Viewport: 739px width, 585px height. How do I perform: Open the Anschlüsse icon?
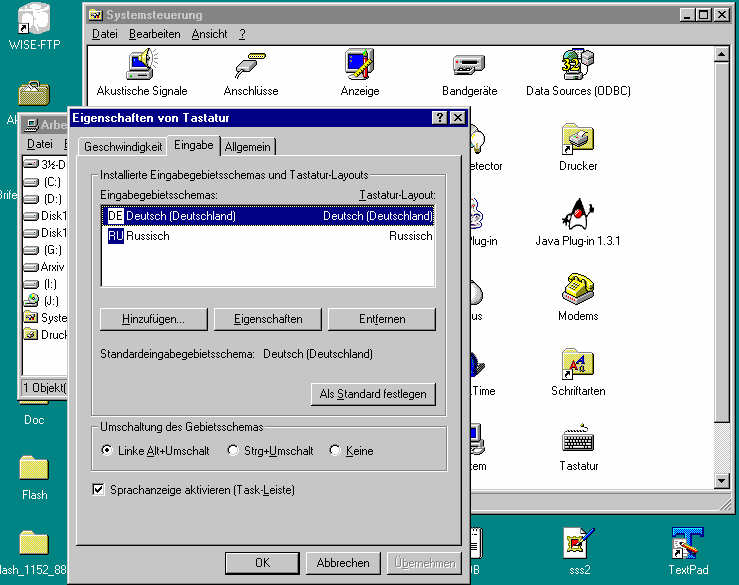[x=251, y=66]
